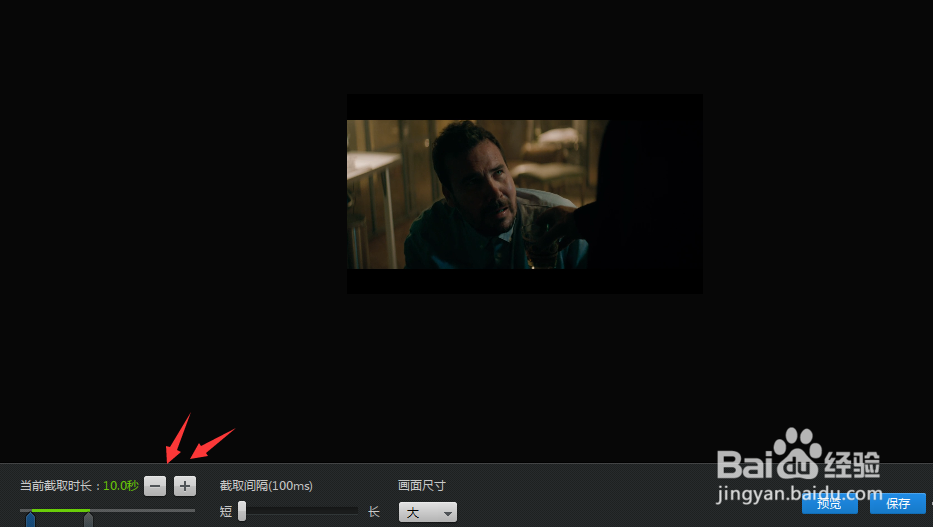Click the green selected range bar
The width and height of the screenshot is (933, 527).
pyautogui.click(x=60, y=510)
